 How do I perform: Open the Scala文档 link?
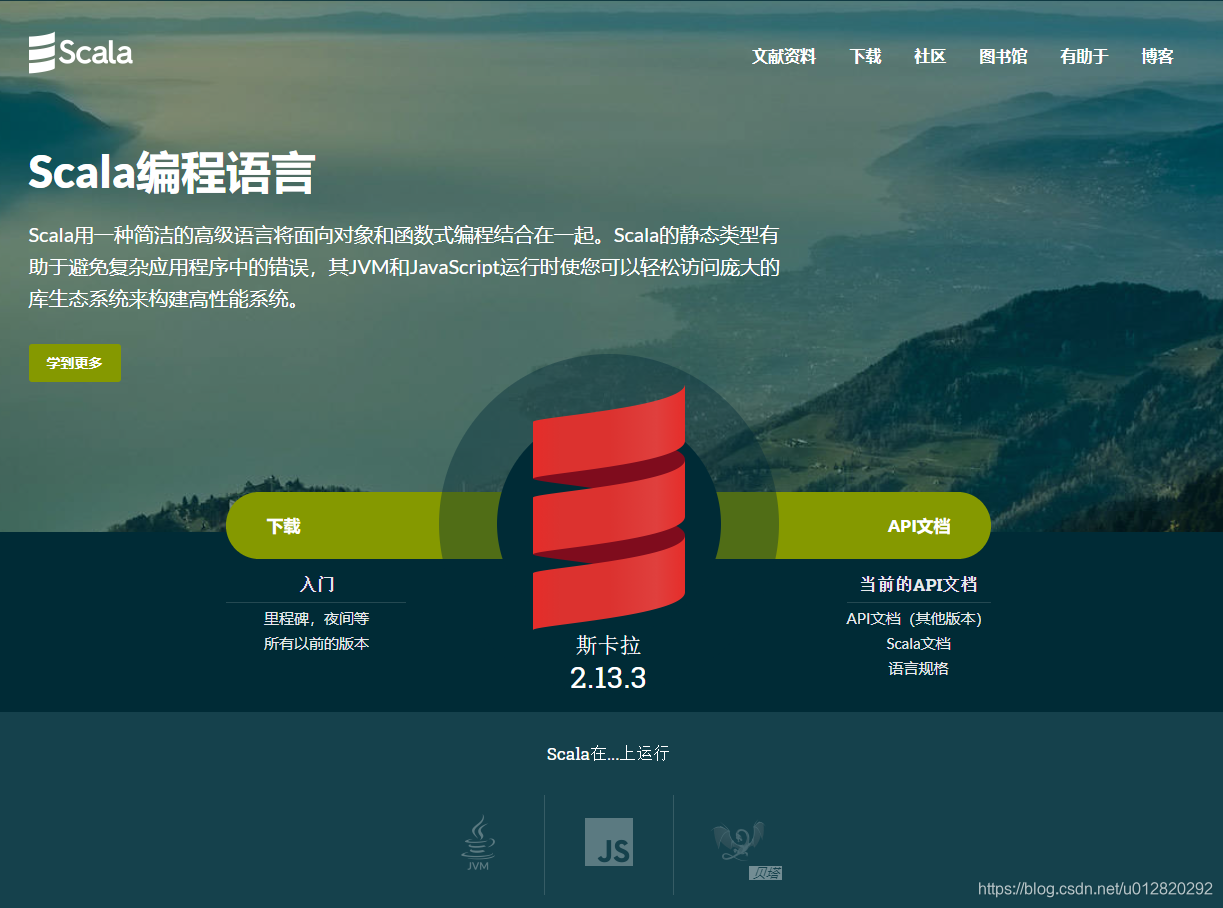[918, 644]
